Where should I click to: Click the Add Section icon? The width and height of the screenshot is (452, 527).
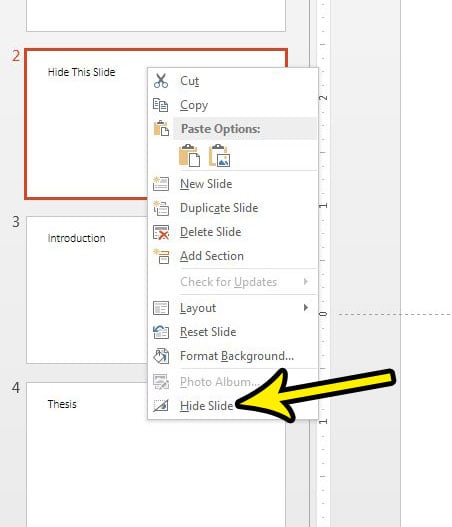[x=161, y=256]
